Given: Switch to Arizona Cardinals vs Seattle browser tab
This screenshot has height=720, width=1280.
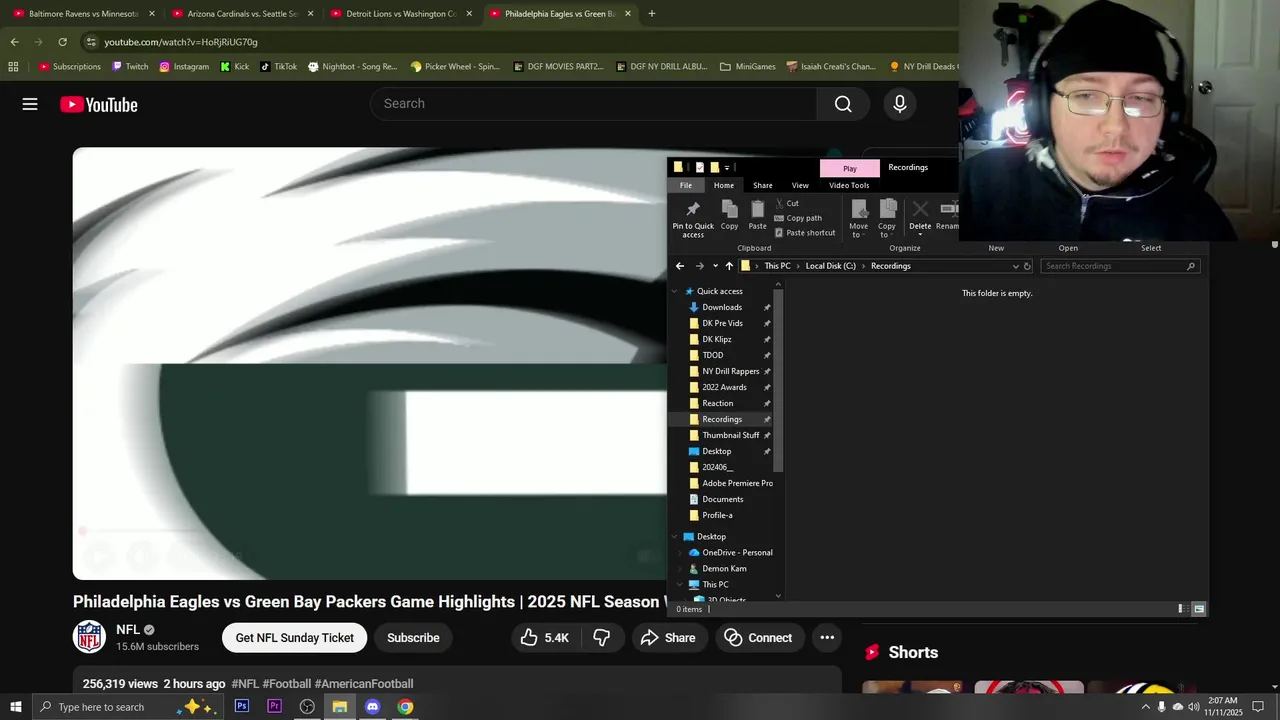Looking at the screenshot, I should [242, 14].
